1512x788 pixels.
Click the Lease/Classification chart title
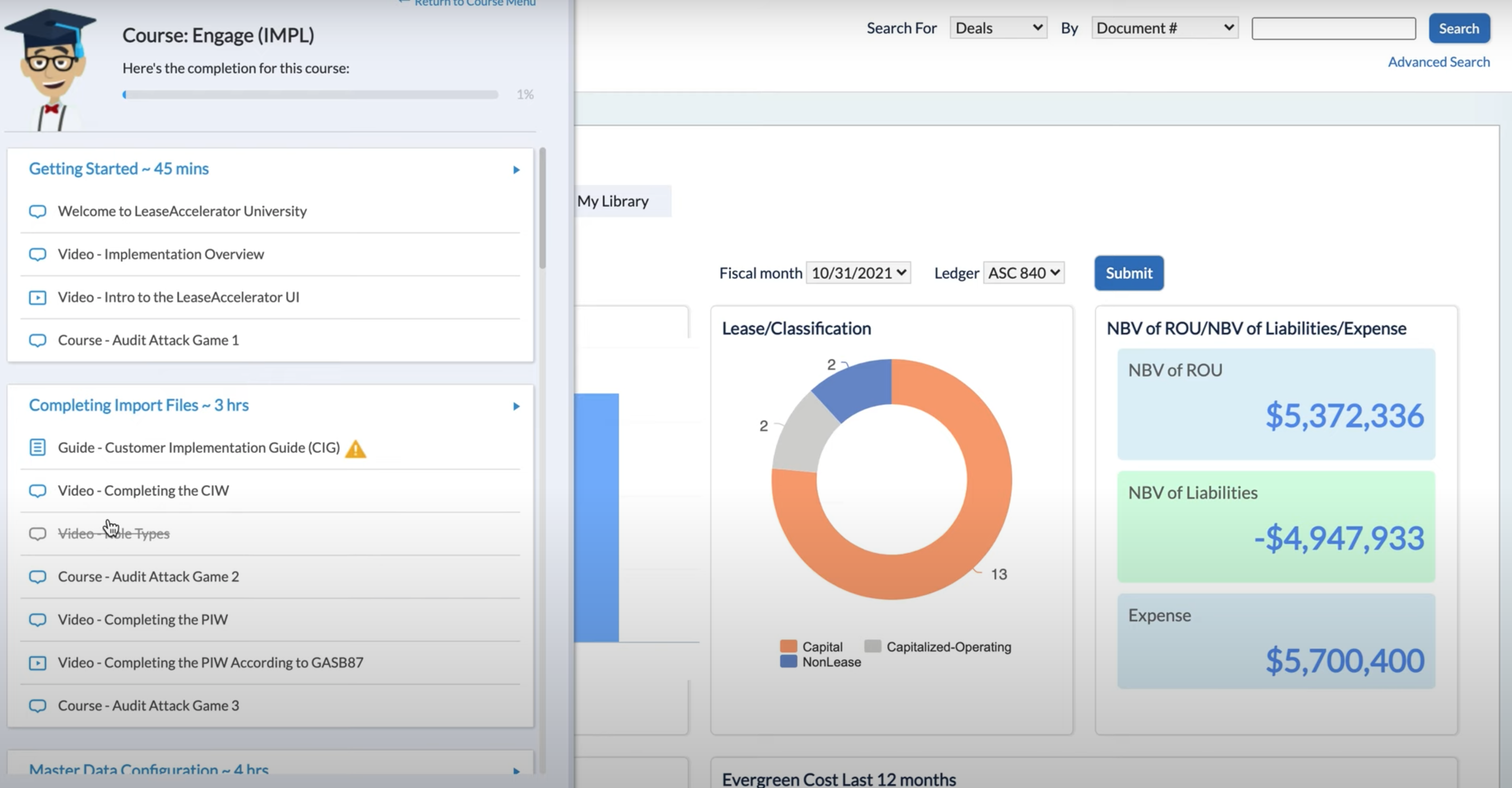click(x=796, y=328)
